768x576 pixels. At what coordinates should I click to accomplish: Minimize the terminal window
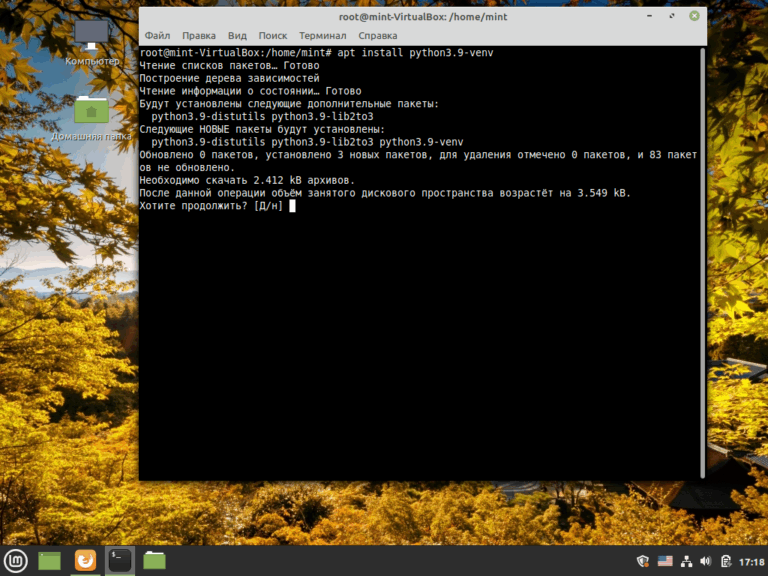pyautogui.click(x=649, y=16)
